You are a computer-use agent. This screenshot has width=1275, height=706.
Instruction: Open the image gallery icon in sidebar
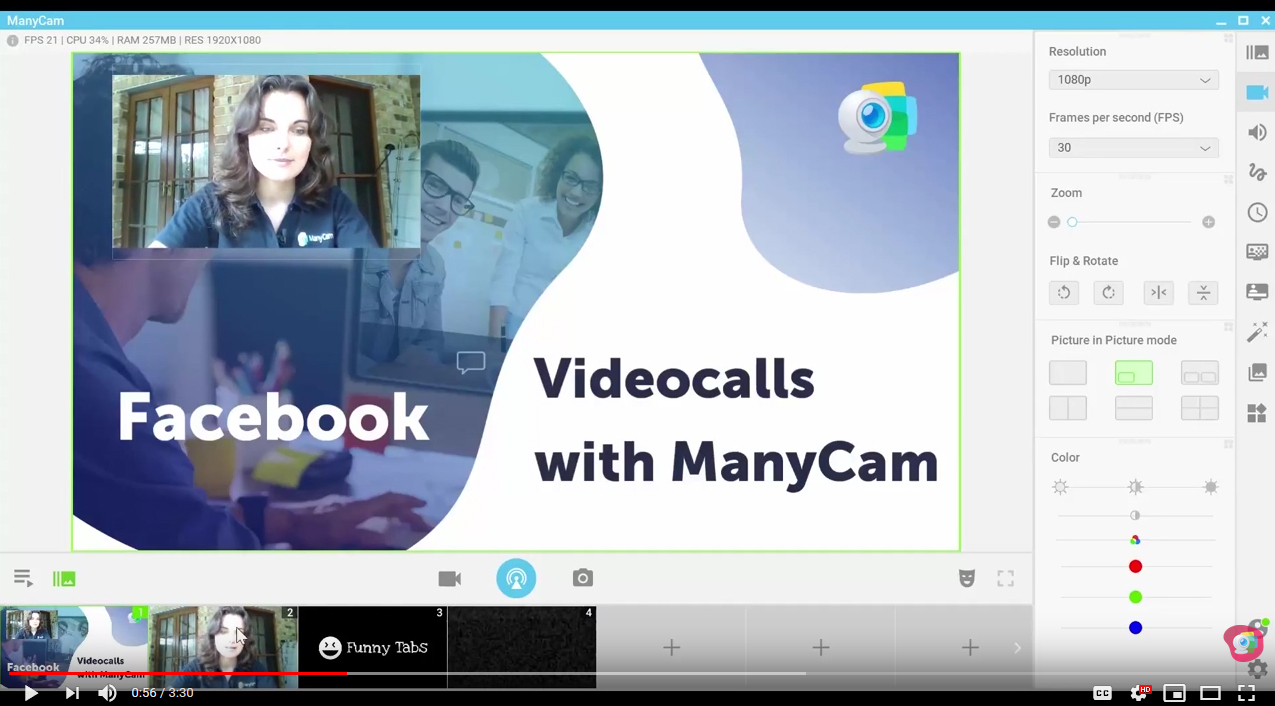tap(1257, 372)
